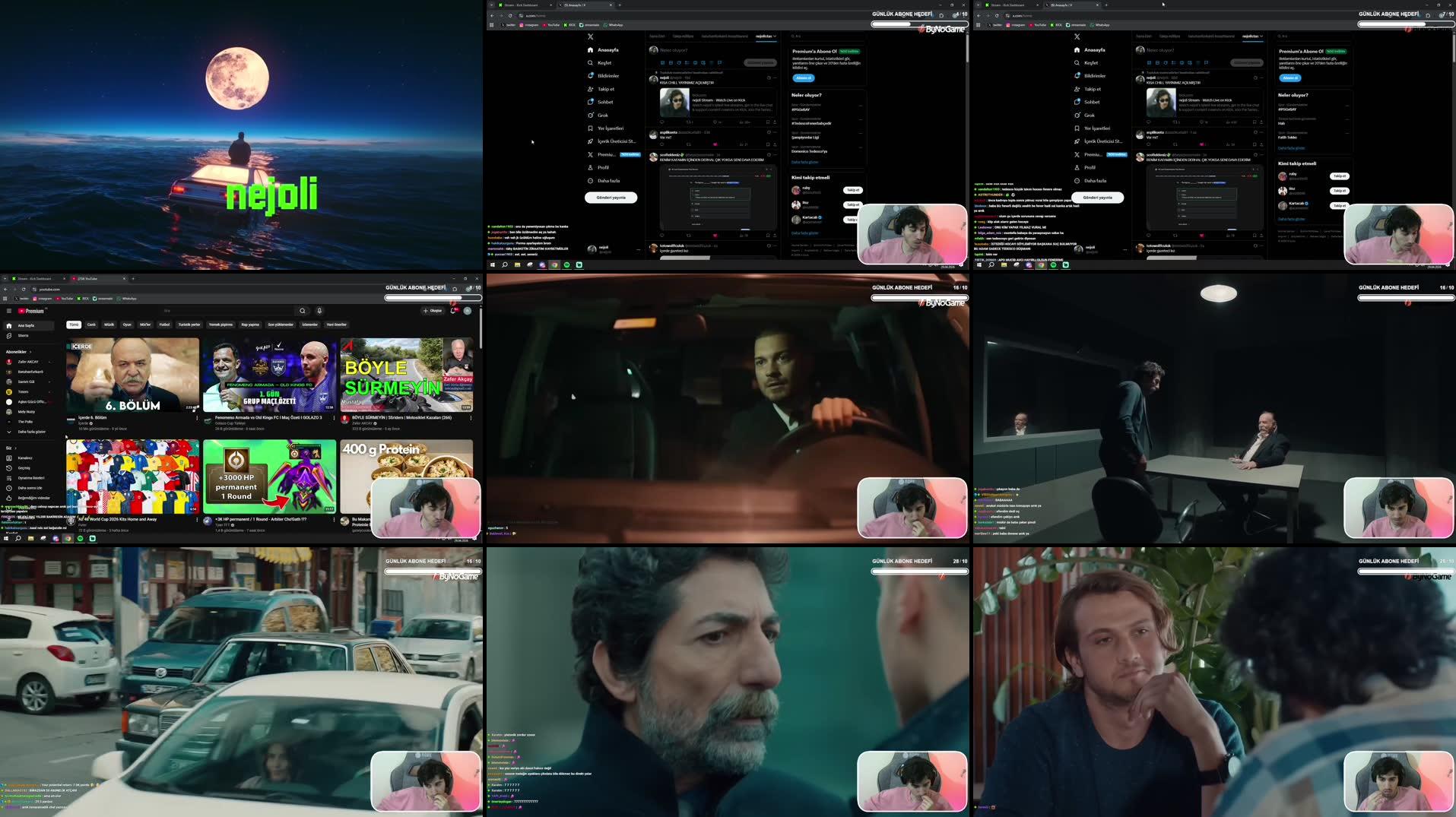The height and width of the screenshot is (817, 1456).
Task: Open File Explorer under the YouTube window
Action: click(30, 539)
